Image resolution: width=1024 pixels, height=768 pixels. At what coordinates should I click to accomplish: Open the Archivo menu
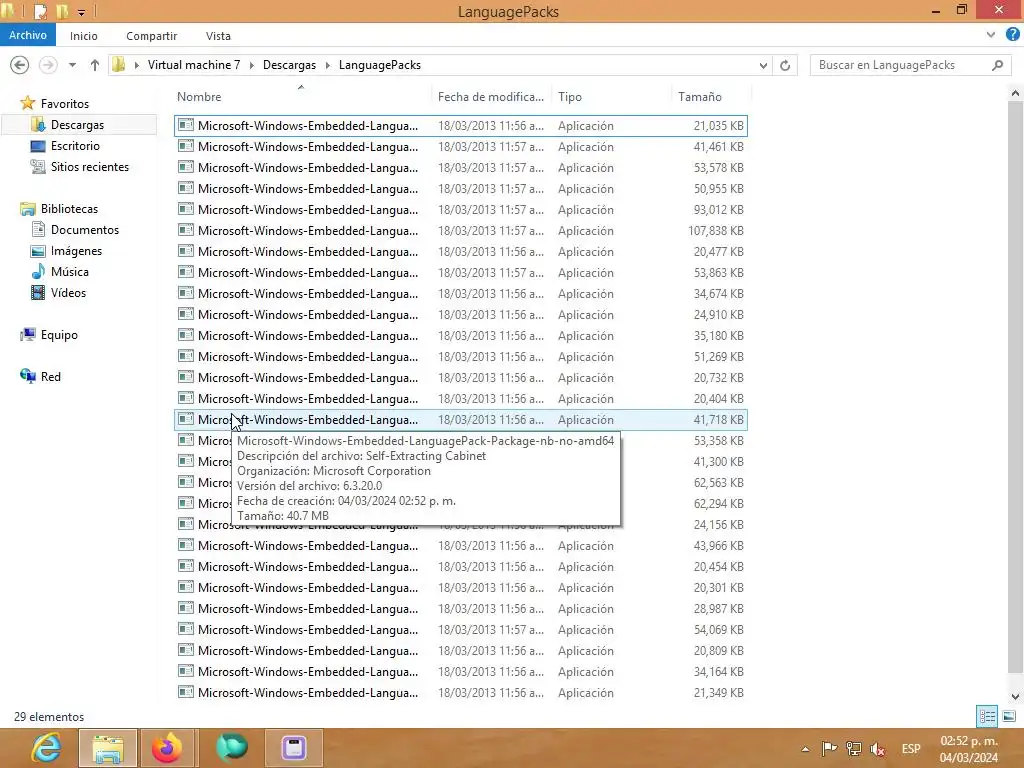tap(27, 35)
